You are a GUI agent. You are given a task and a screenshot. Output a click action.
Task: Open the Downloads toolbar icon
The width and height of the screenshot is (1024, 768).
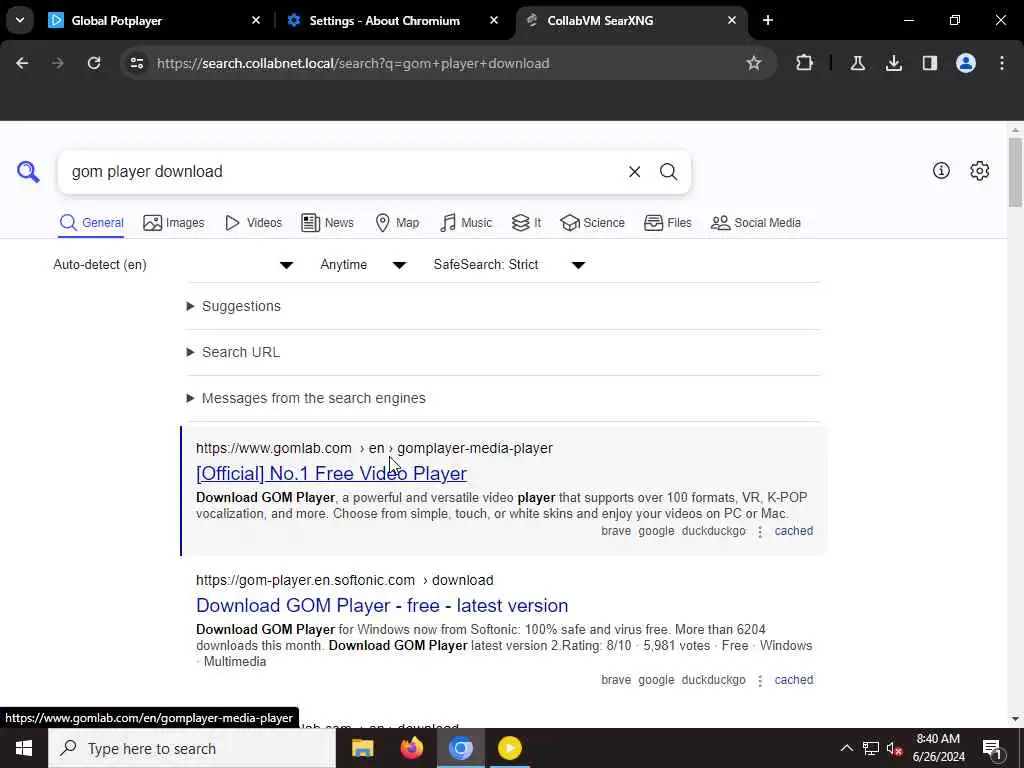(x=893, y=63)
